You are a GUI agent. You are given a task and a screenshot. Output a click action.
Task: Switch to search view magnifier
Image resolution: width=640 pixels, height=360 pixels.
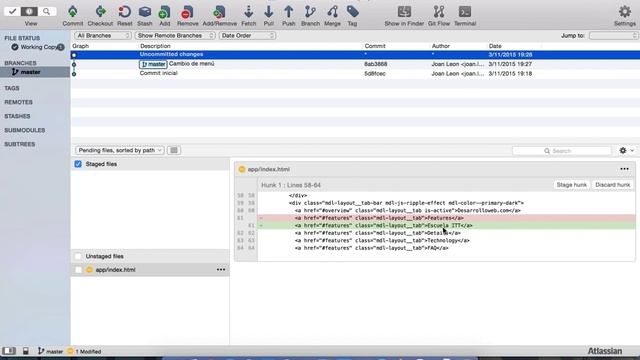(47, 11)
